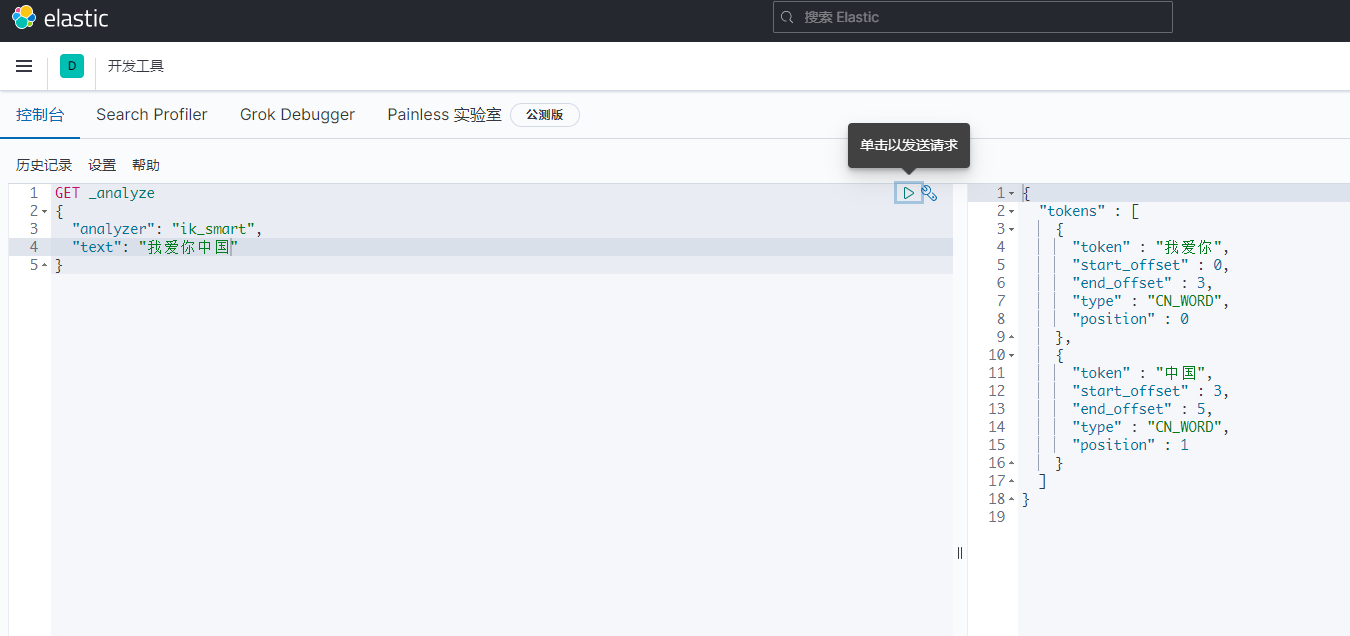Collapse the request body fold at line 2
1350x636 pixels.
45,211
